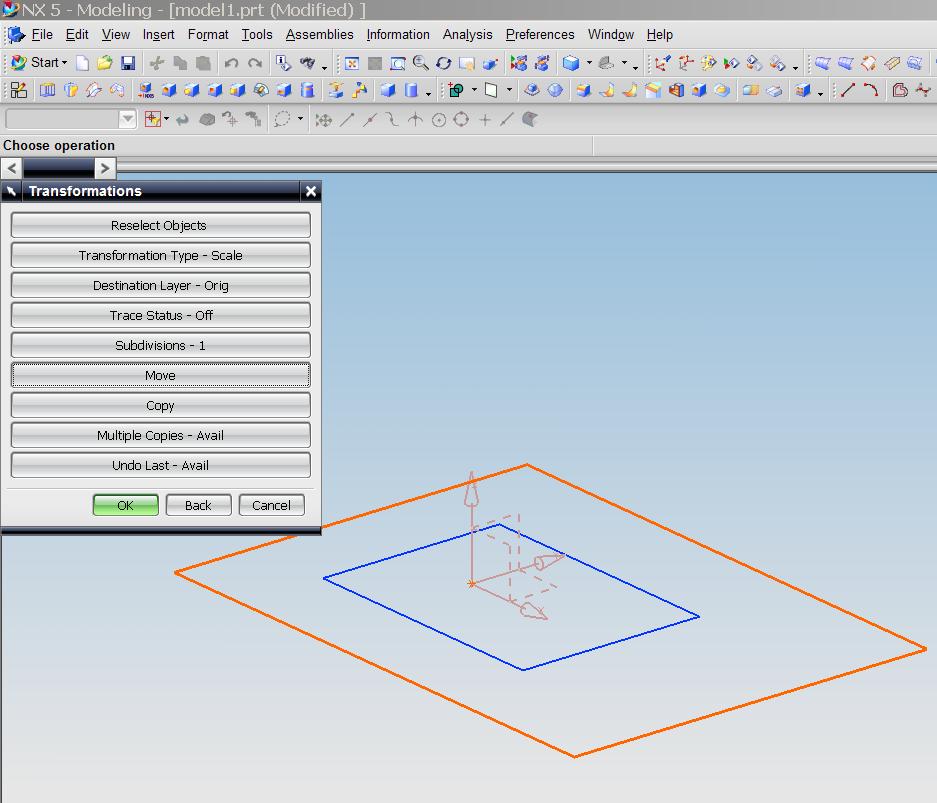
Task: Click the right arrow of dialog rail
Action: pyautogui.click(x=105, y=168)
